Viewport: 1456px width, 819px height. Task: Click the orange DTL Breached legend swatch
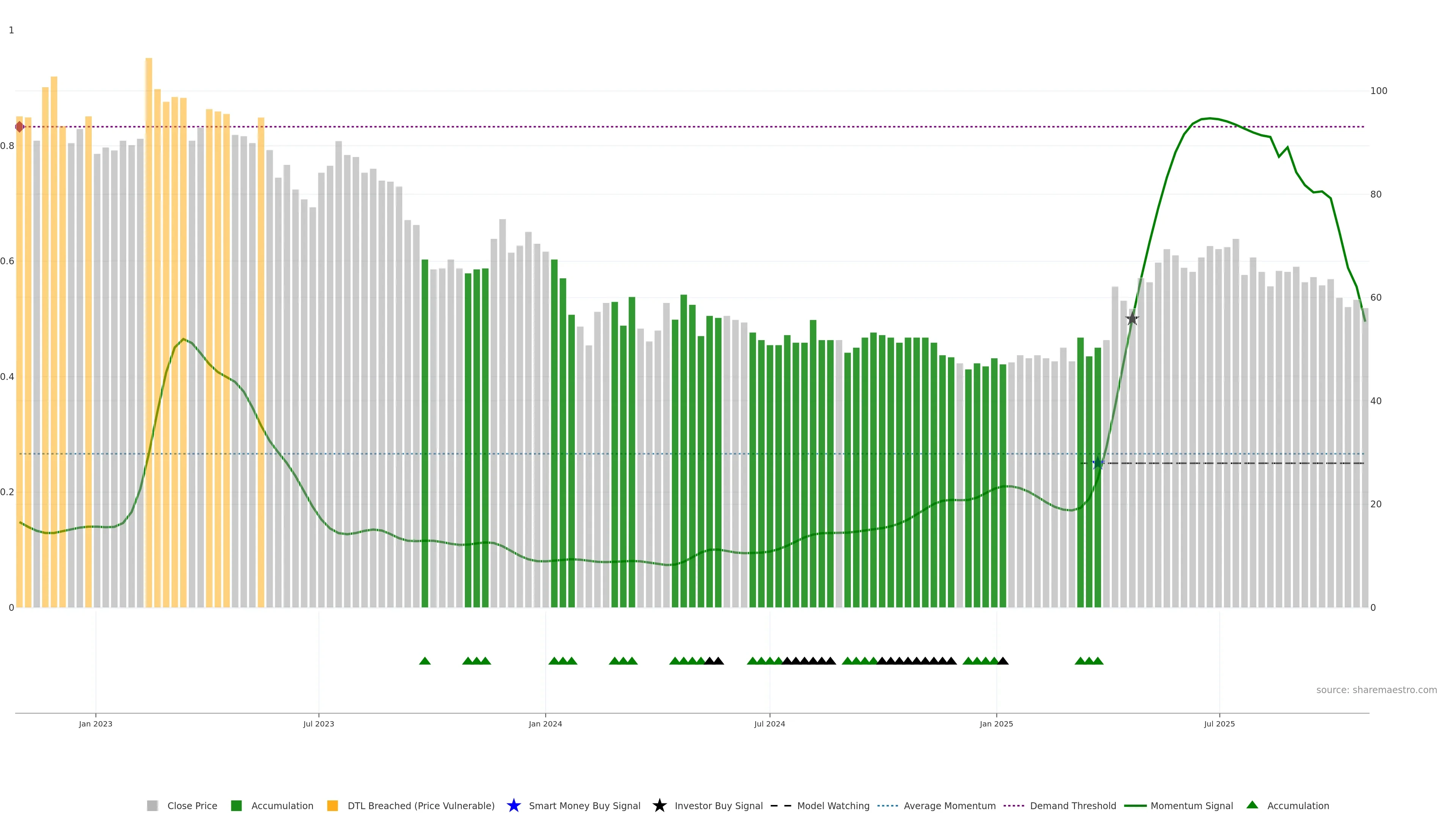pyautogui.click(x=333, y=805)
